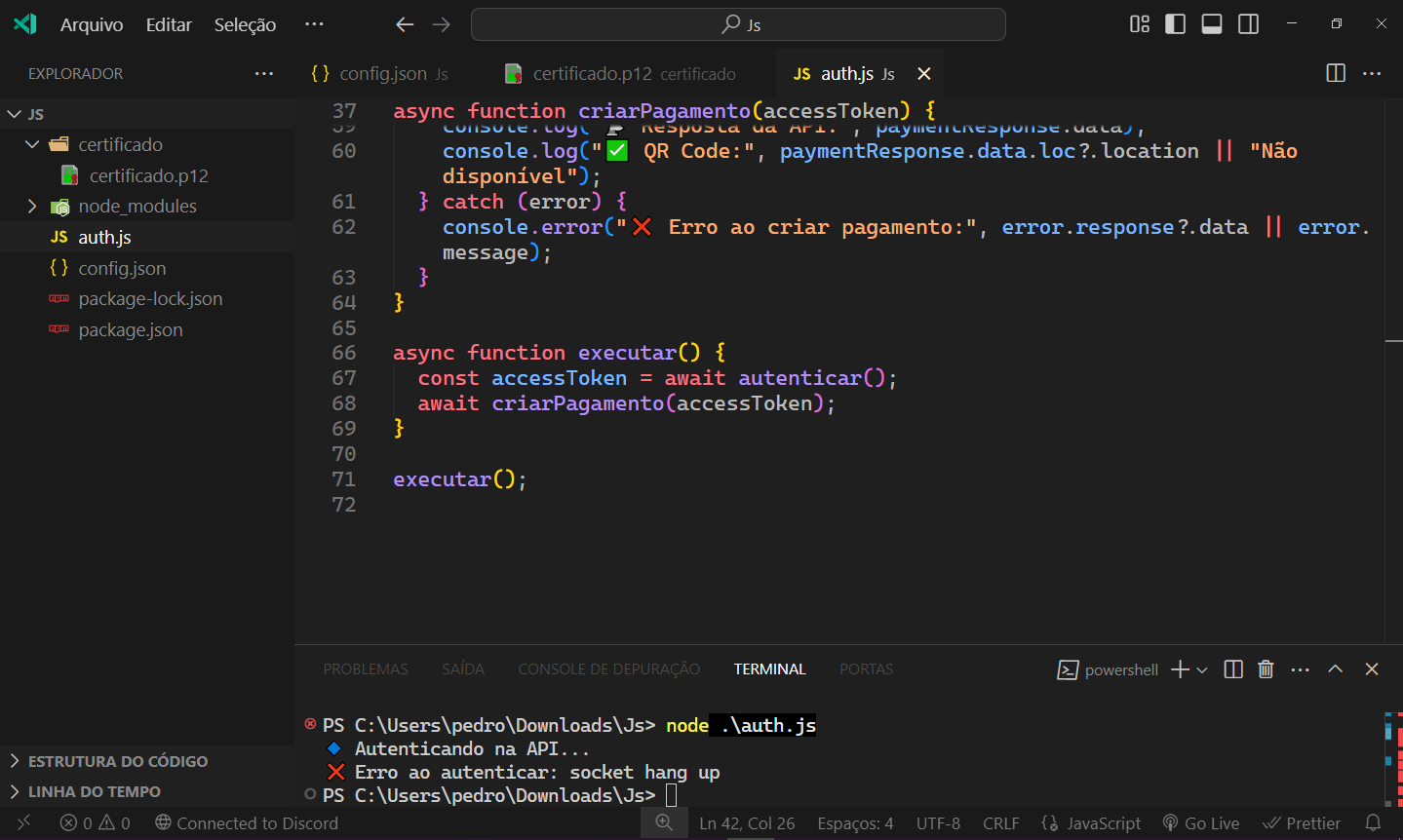Viewport: 1403px width, 840px height.
Task: Change line endings via CRLF
Action: [x=1001, y=823]
